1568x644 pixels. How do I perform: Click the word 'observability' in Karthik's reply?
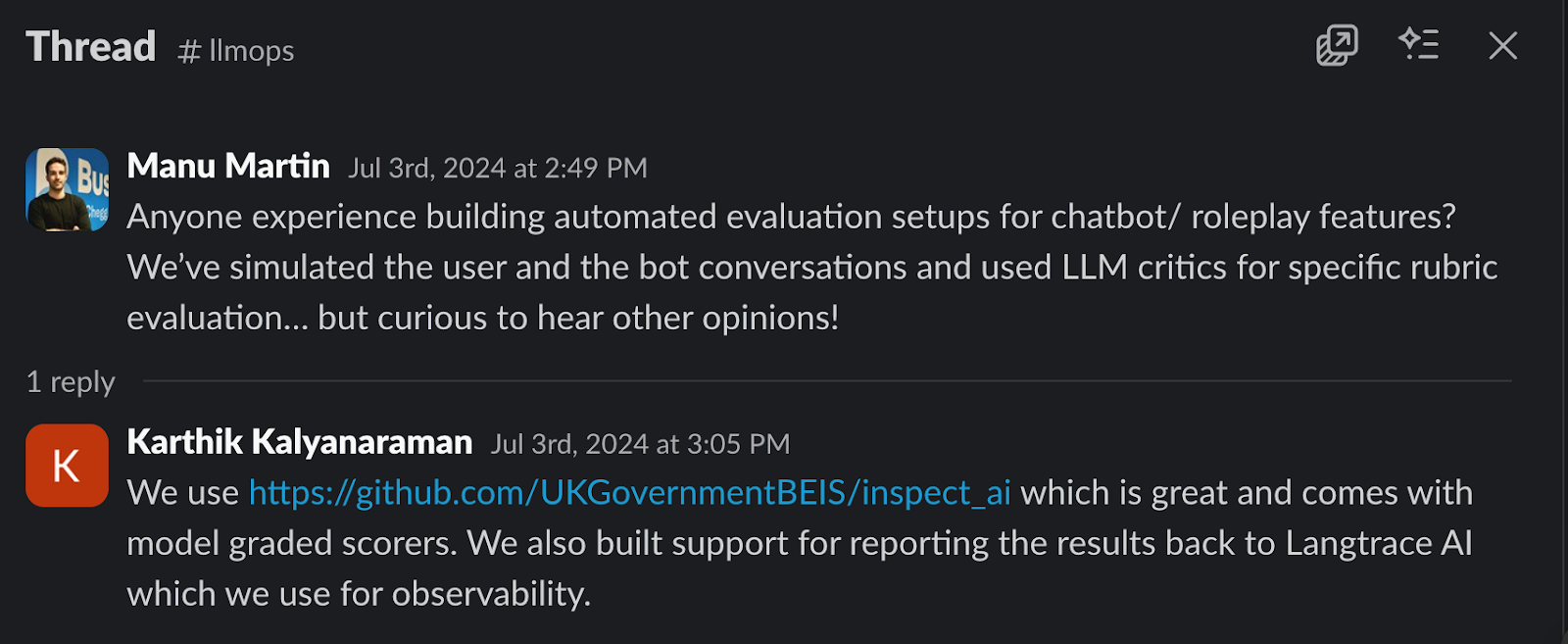point(488,593)
